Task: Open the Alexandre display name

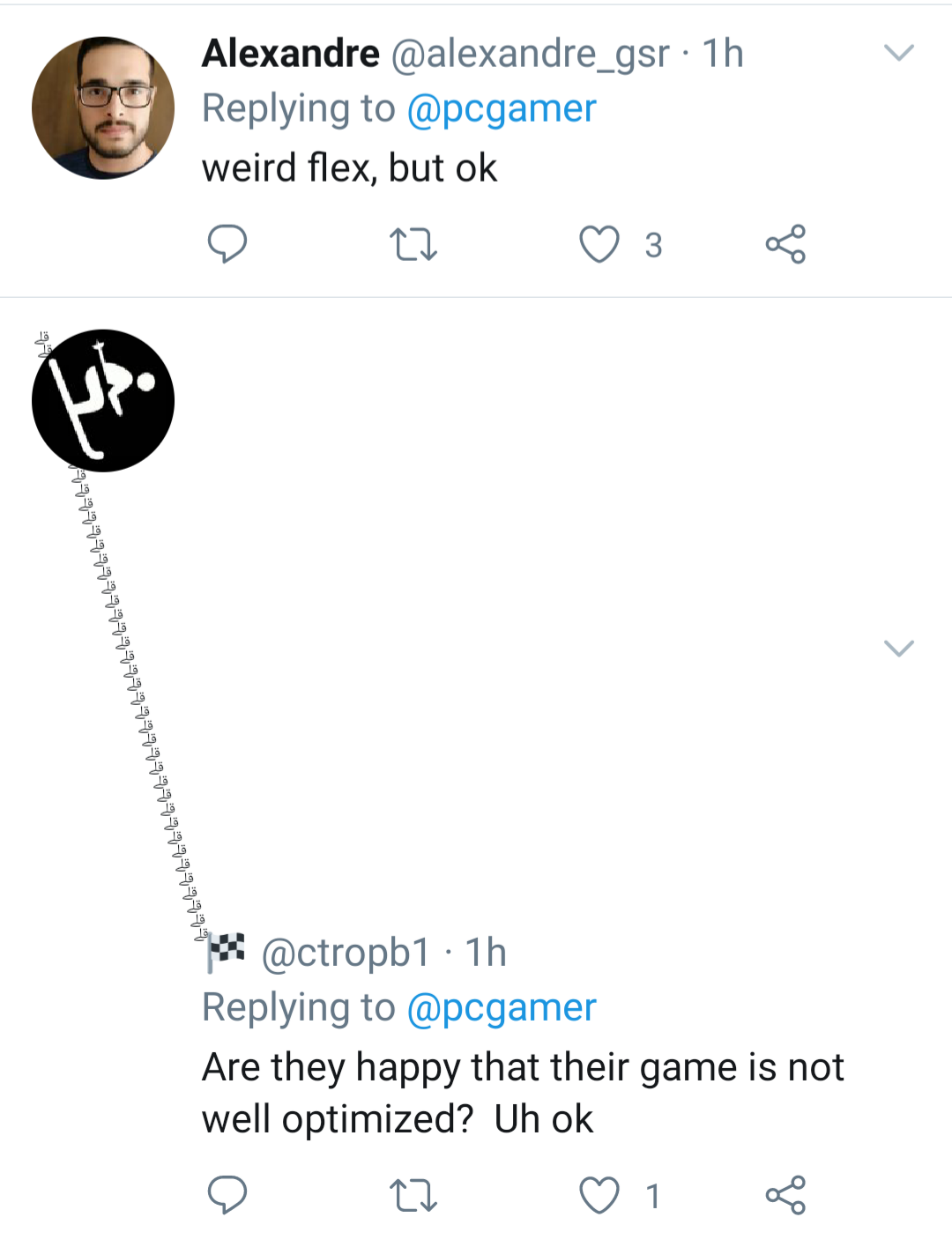Action: (x=291, y=54)
